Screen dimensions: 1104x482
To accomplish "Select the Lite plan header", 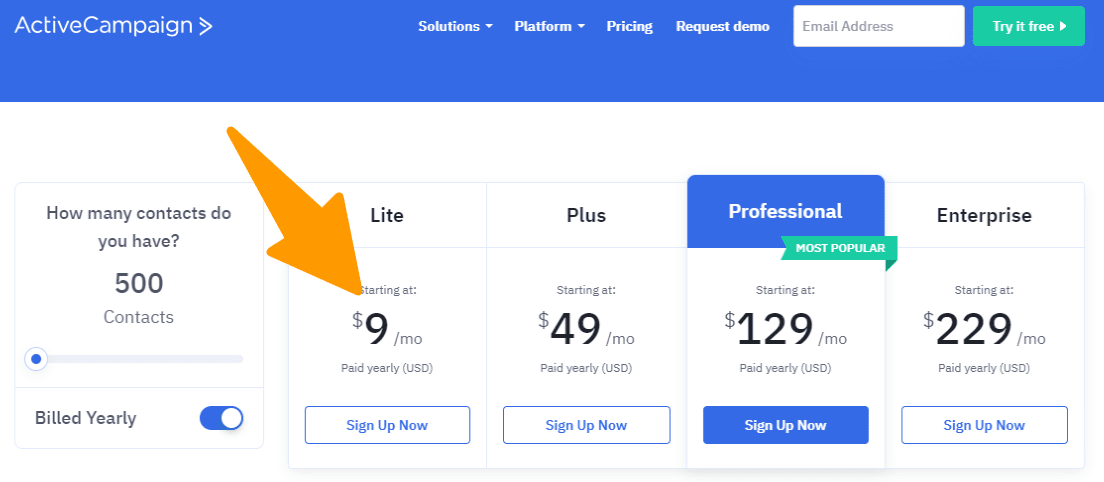I will (x=387, y=215).
